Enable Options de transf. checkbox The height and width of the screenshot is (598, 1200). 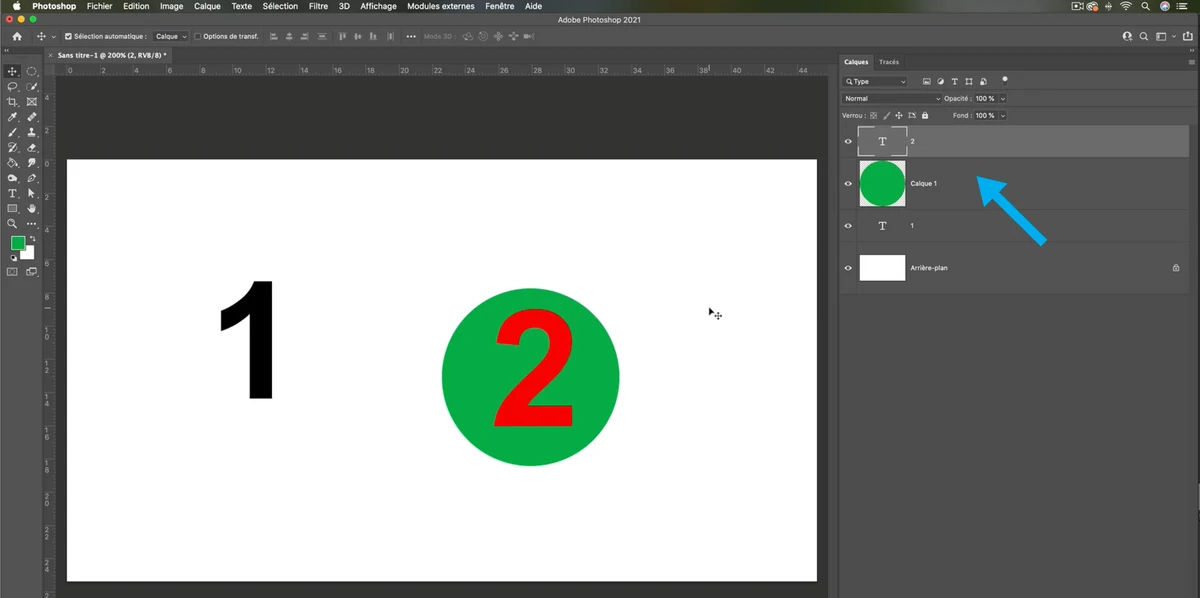197,36
